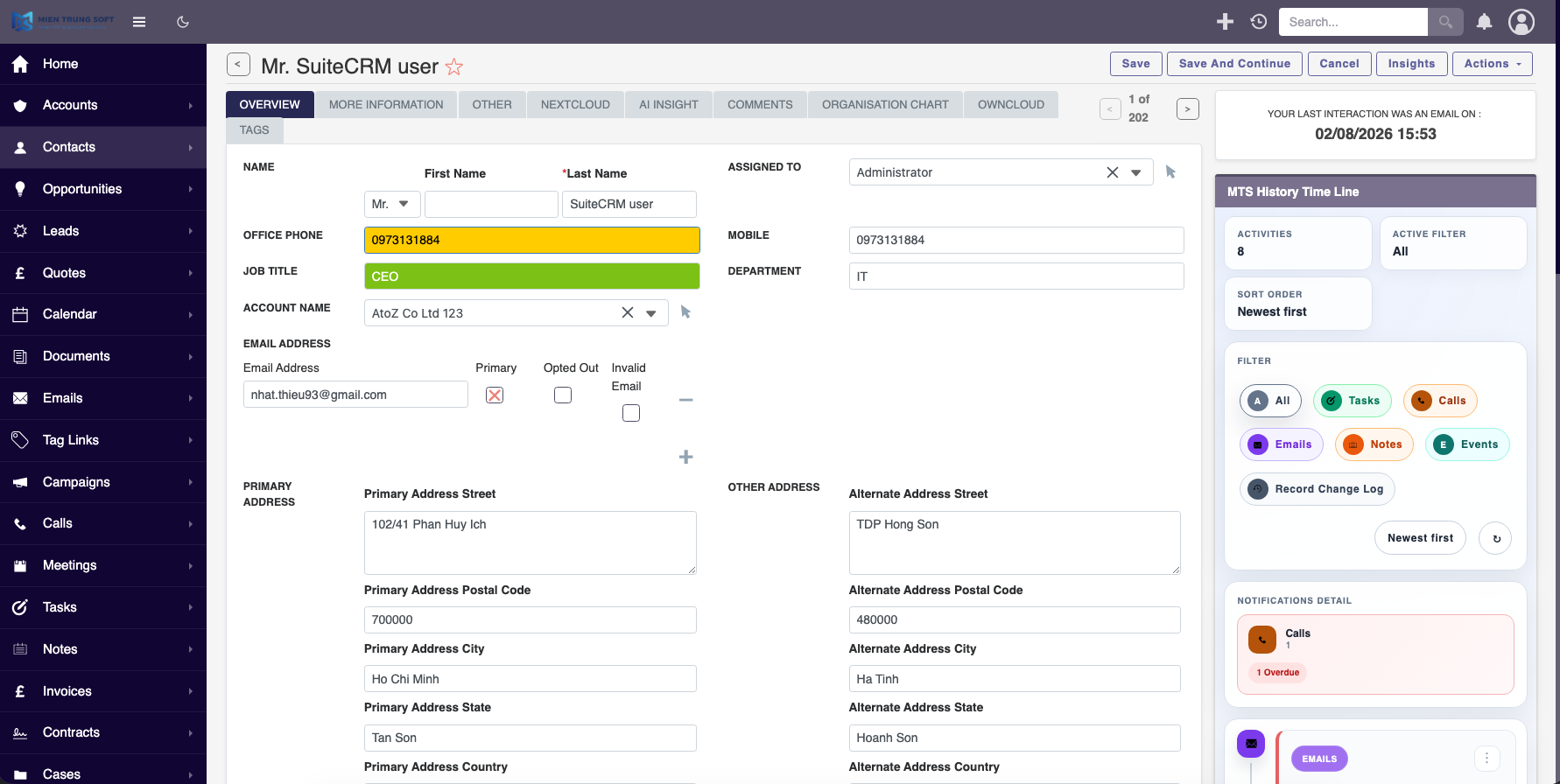Filter timeline by All
This screenshot has width=1560, height=784.
[1270, 401]
